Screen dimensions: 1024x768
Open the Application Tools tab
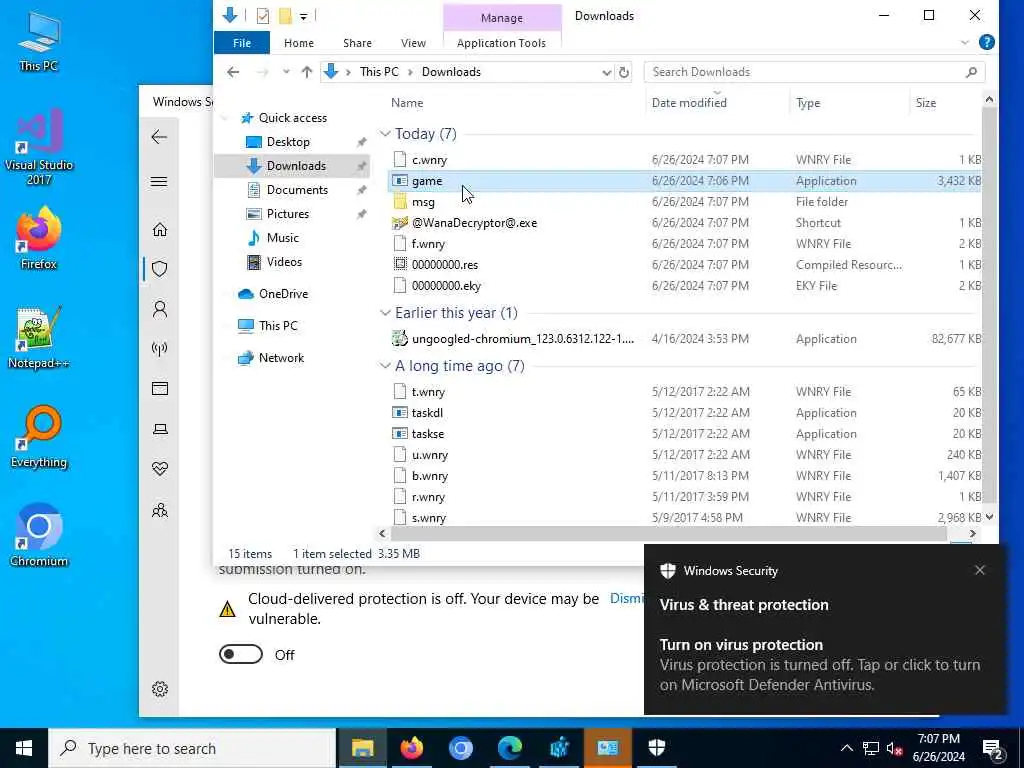502,42
